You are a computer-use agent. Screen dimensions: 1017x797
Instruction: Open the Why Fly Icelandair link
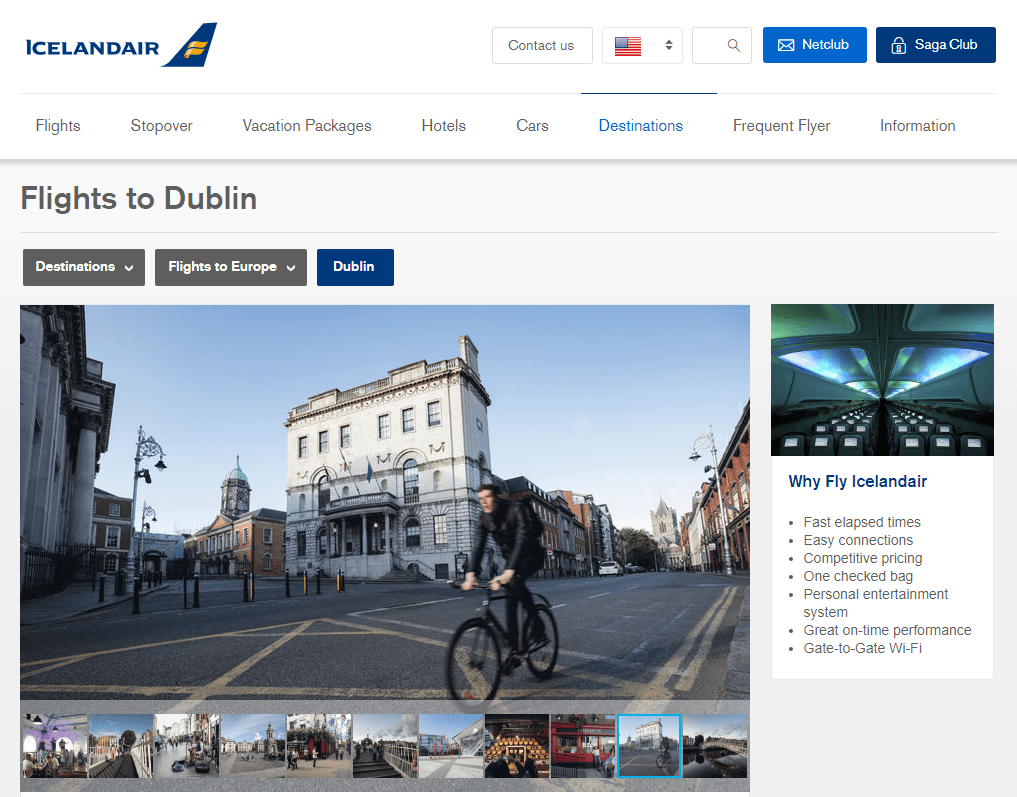tap(857, 482)
